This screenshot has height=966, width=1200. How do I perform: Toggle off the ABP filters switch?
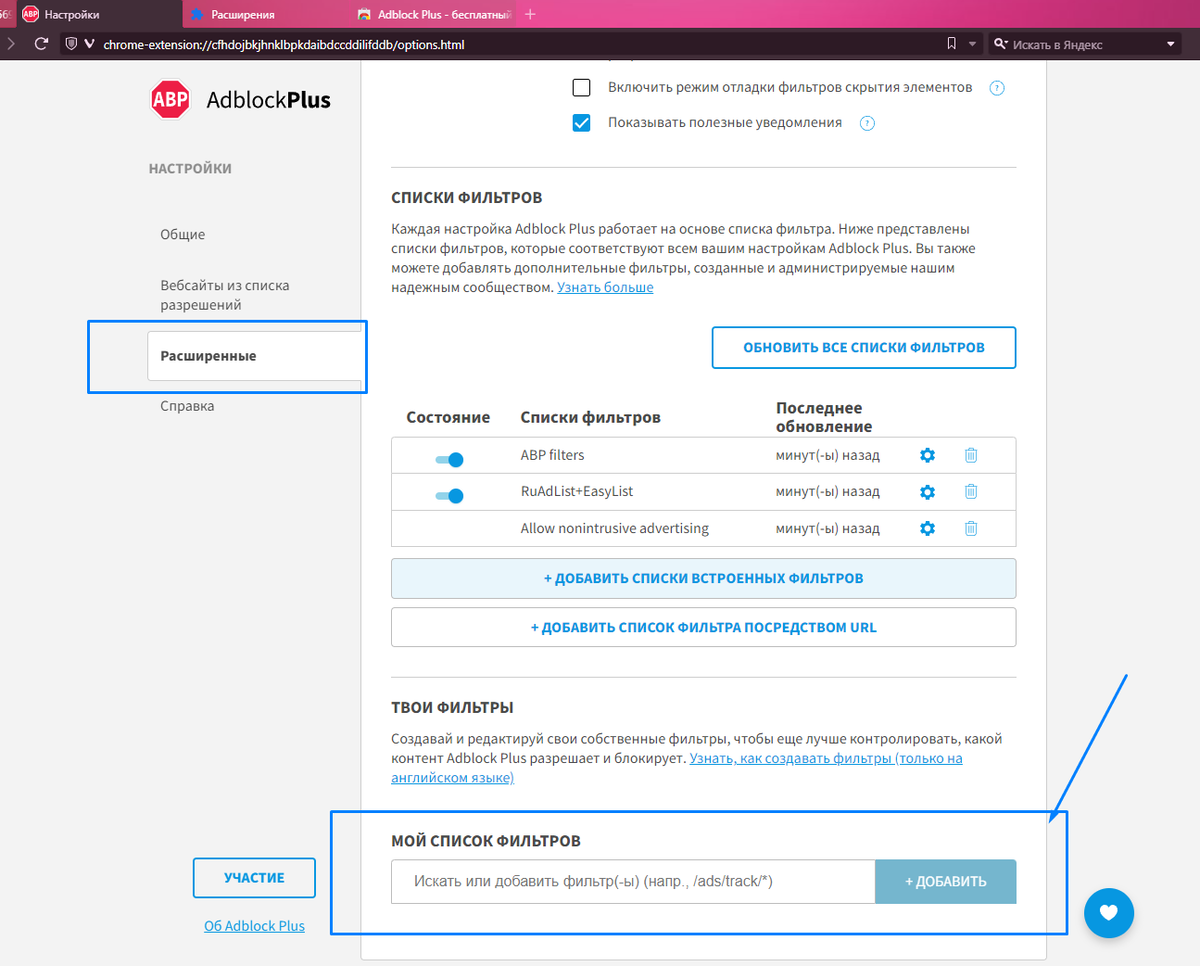click(449, 459)
